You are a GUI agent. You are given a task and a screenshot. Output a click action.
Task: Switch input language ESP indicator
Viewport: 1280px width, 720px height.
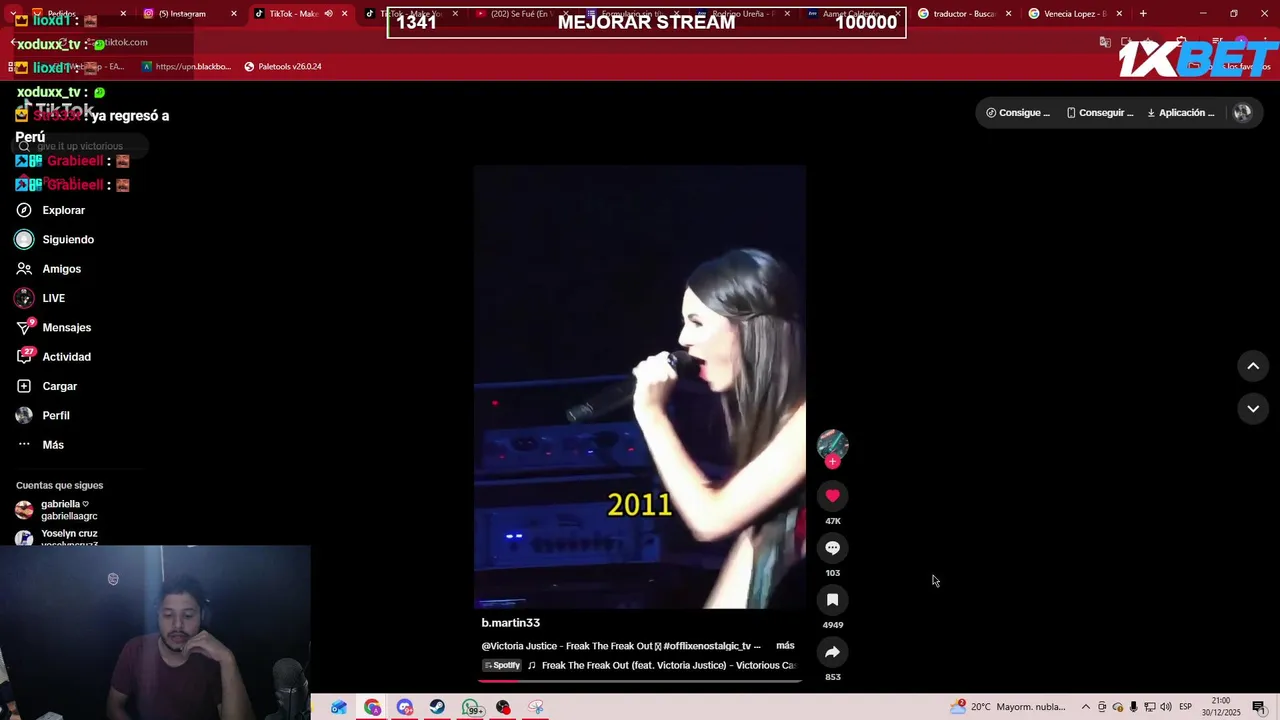(x=1185, y=707)
